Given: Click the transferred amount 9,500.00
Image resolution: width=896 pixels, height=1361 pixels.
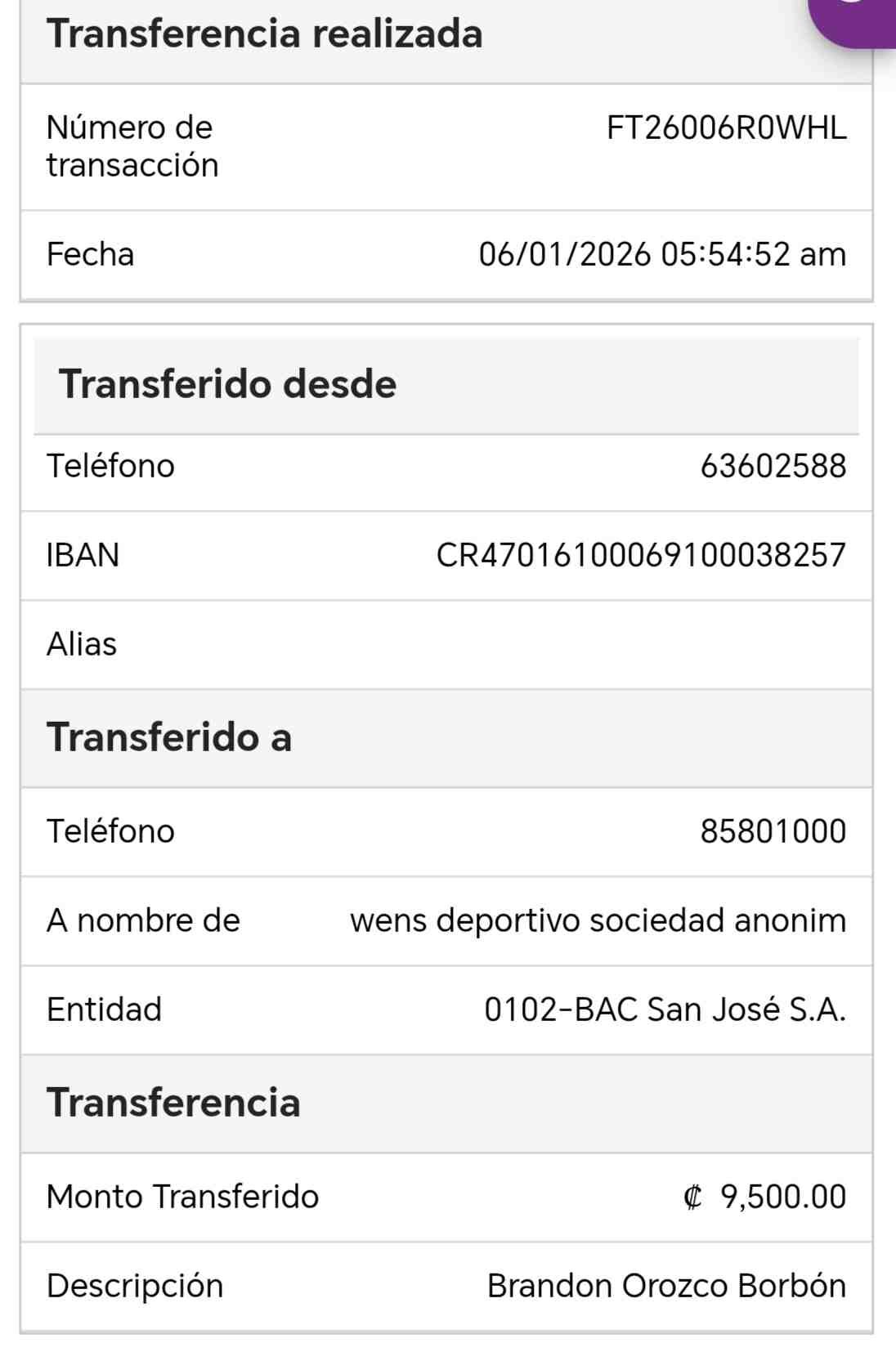Looking at the screenshot, I should (x=782, y=1197).
